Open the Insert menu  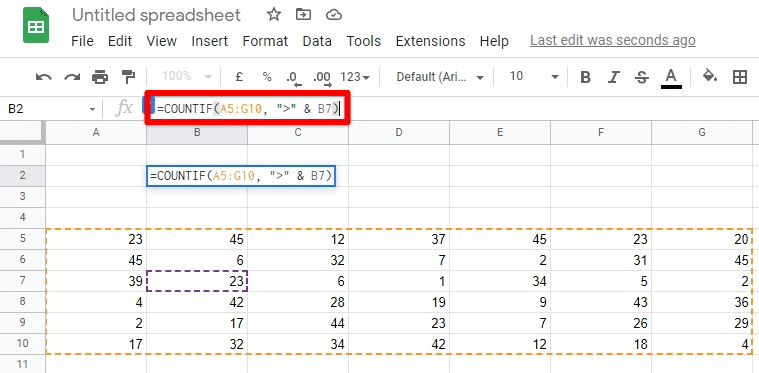(x=210, y=41)
